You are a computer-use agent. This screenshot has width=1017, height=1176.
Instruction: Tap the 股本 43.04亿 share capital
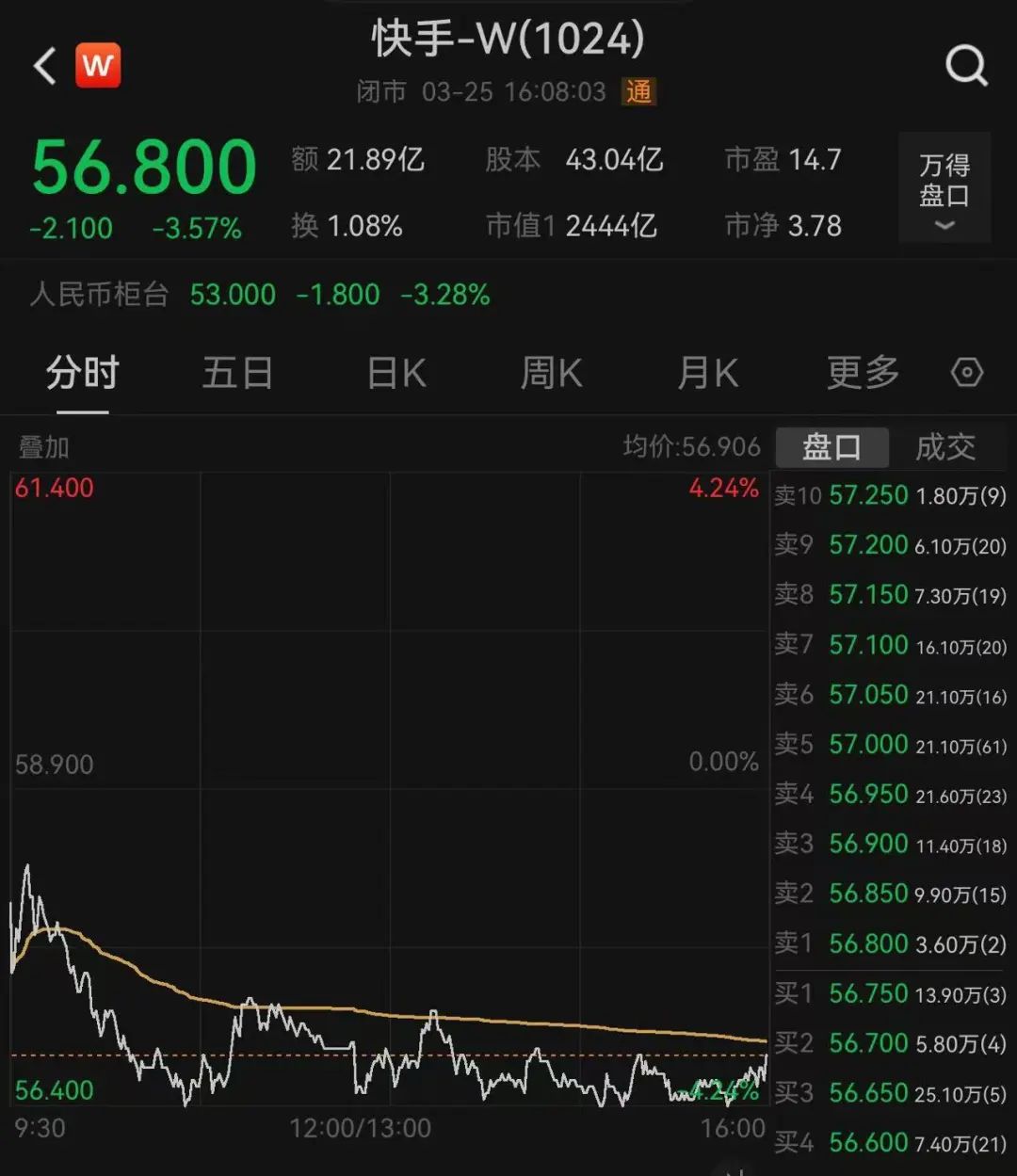pos(574,160)
